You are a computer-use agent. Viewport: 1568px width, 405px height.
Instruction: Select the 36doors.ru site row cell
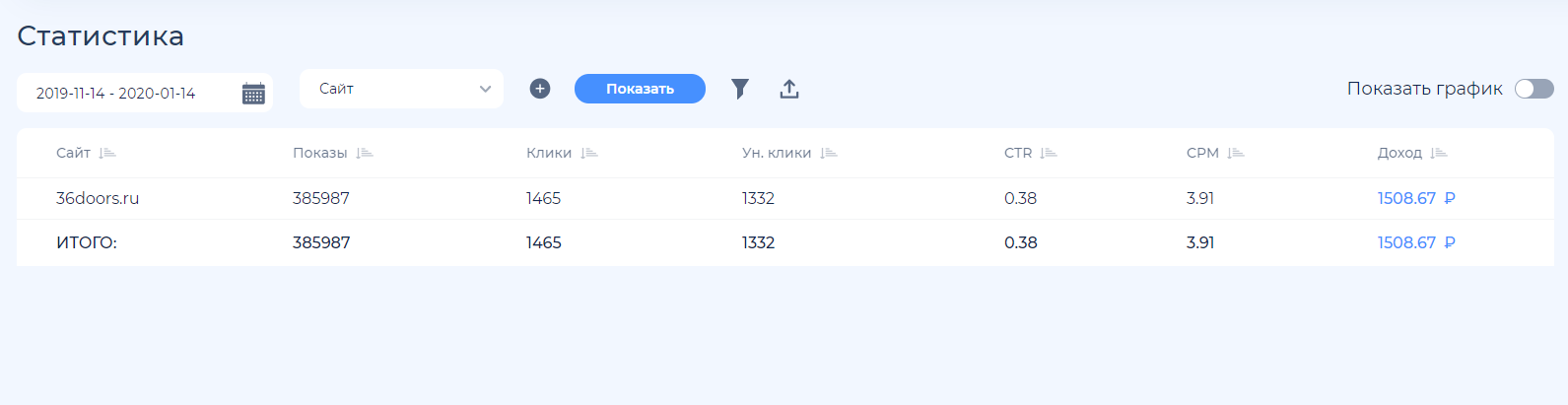[x=98, y=198]
